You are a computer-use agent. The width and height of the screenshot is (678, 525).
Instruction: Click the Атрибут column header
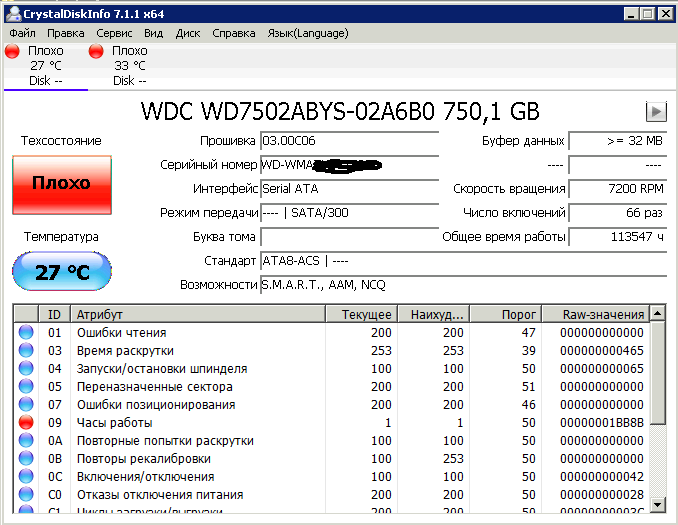click(198, 314)
